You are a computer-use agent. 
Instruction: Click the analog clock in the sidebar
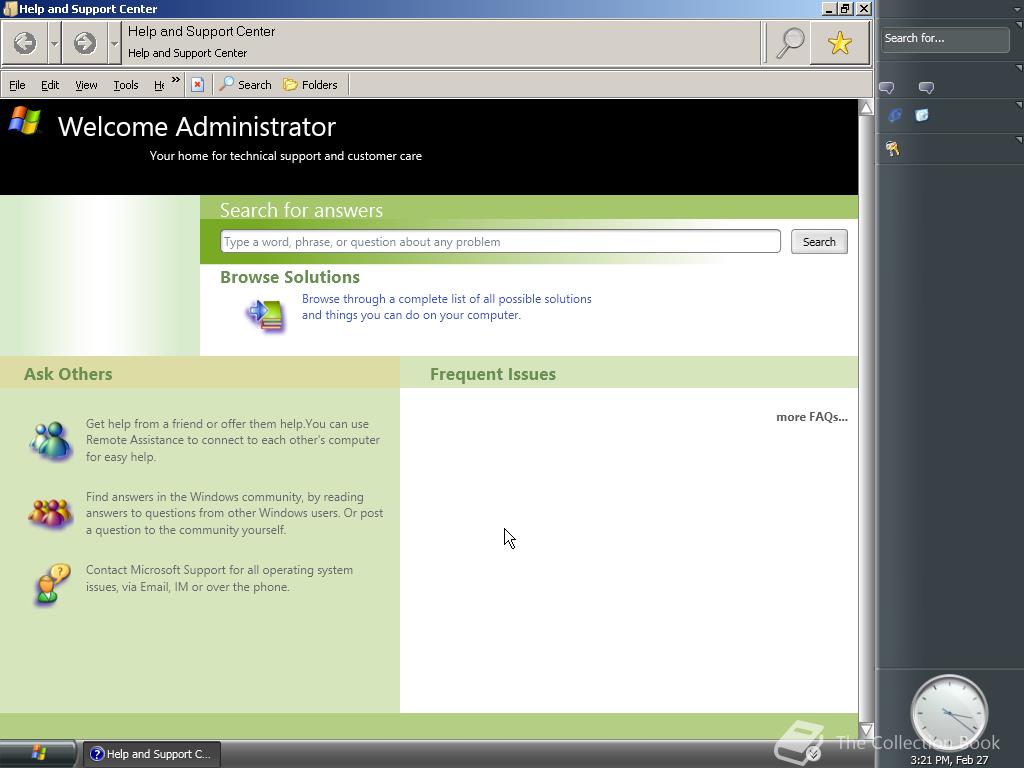tap(949, 712)
